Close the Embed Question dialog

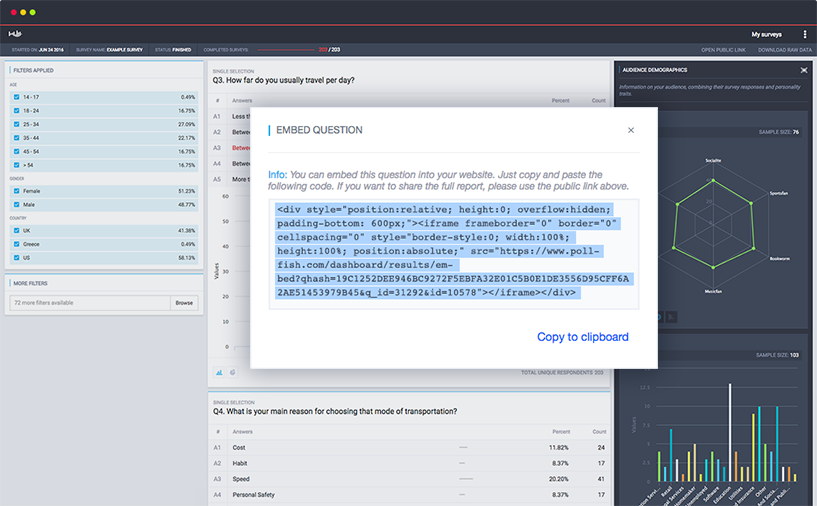coord(630,130)
